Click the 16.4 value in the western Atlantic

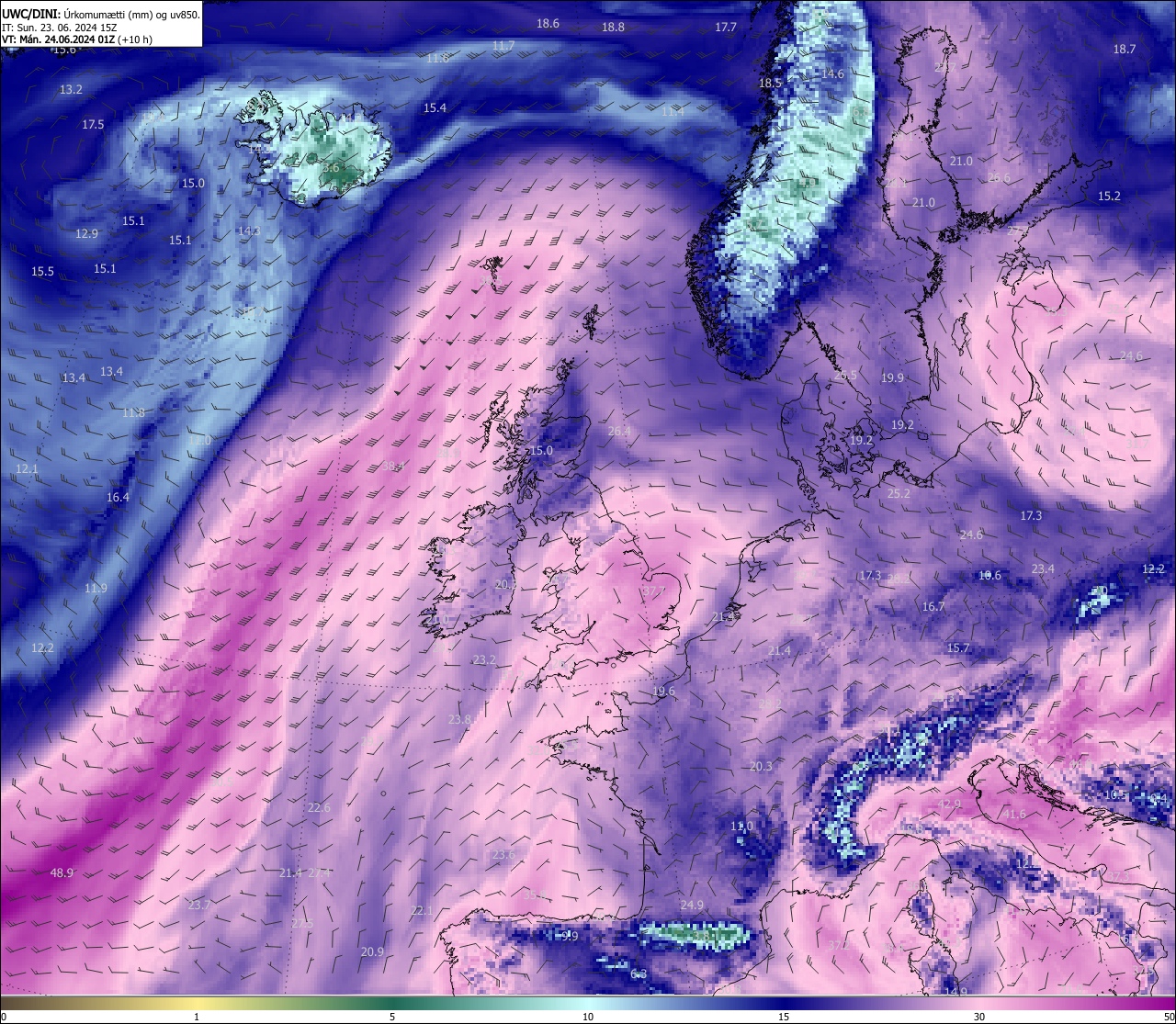point(118,497)
